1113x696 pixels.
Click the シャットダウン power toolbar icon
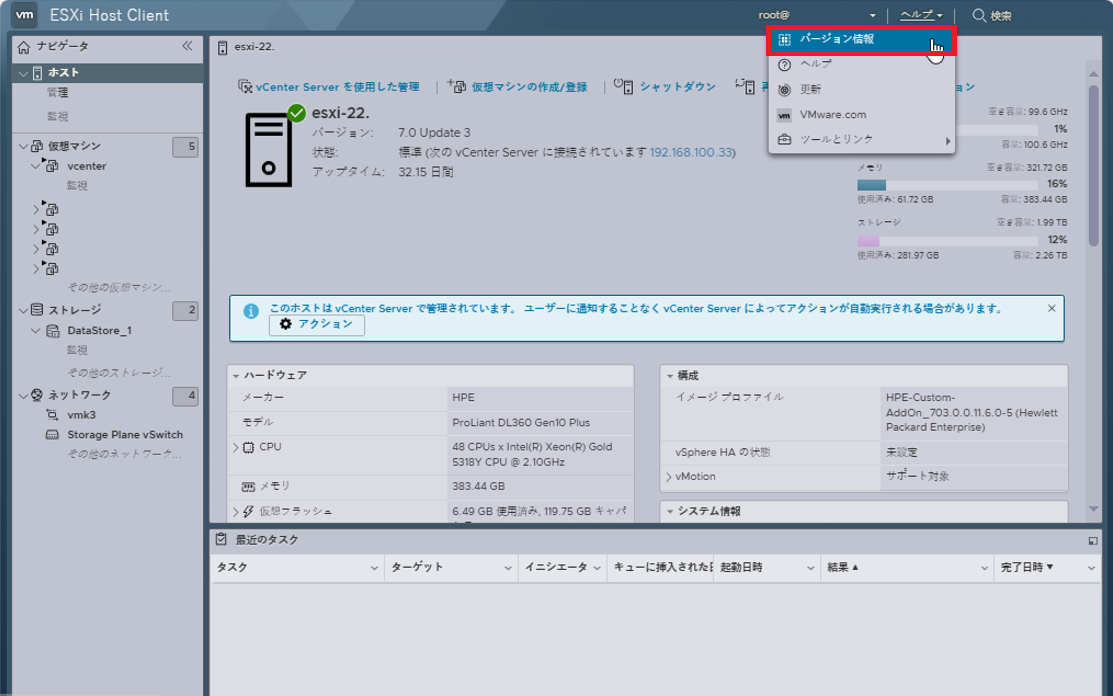(x=623, y=87)
